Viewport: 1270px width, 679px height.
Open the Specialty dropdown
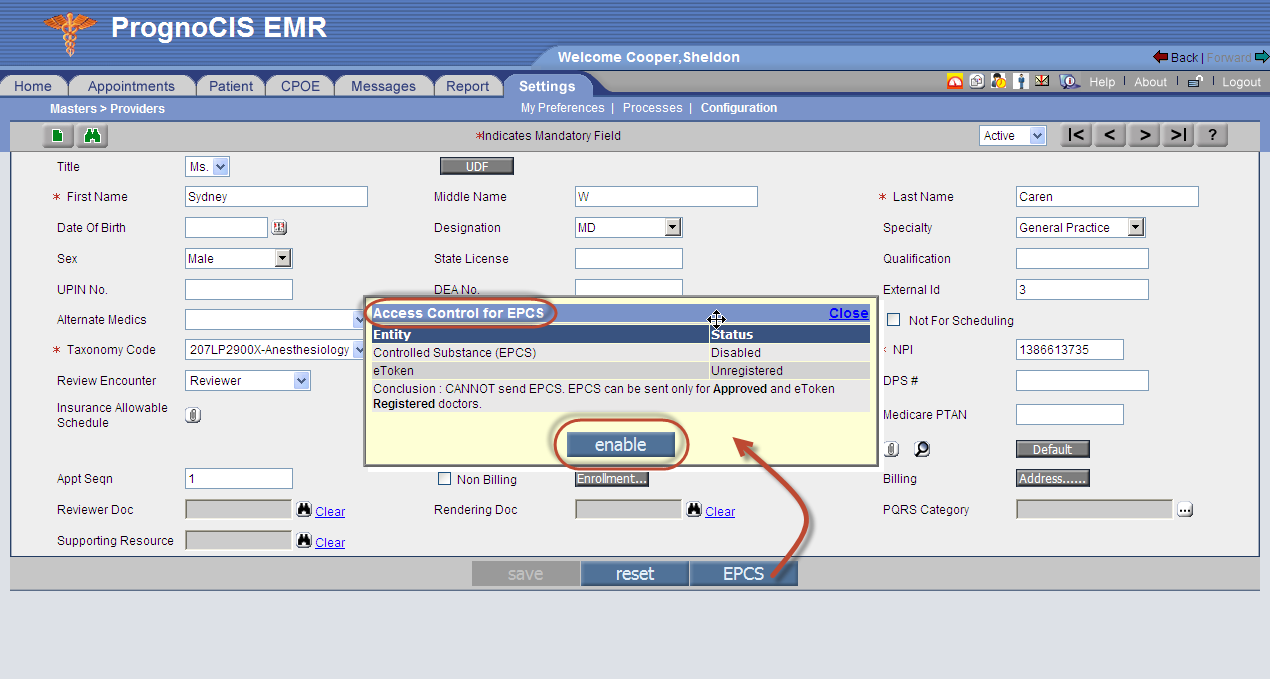click(1080, 228)
